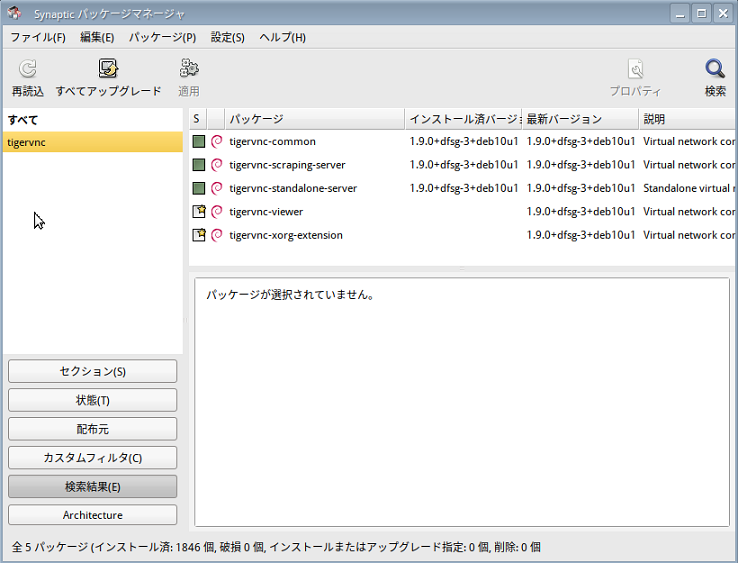
Task: Click the 状態(T) filter button
Action: click(x=93, y=400)
